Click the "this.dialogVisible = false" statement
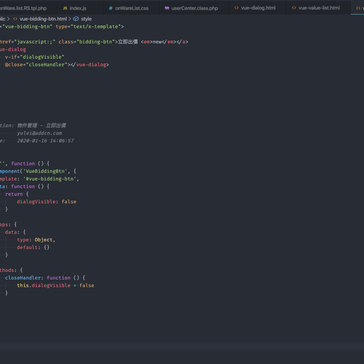The width and height of the screenshot is (364, 364). click(56, 285)
